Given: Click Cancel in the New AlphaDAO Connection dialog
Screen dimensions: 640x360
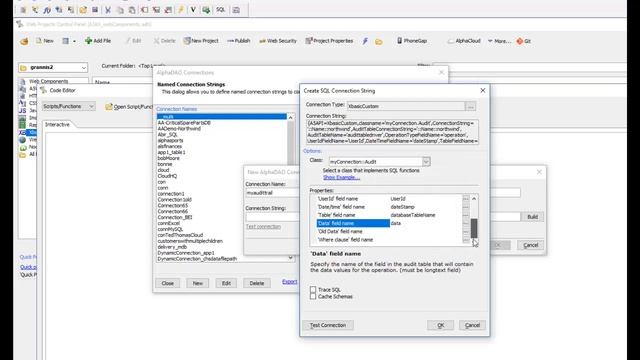Looking at the screenshot, I should pyautogui.click(x=531, y=245).
